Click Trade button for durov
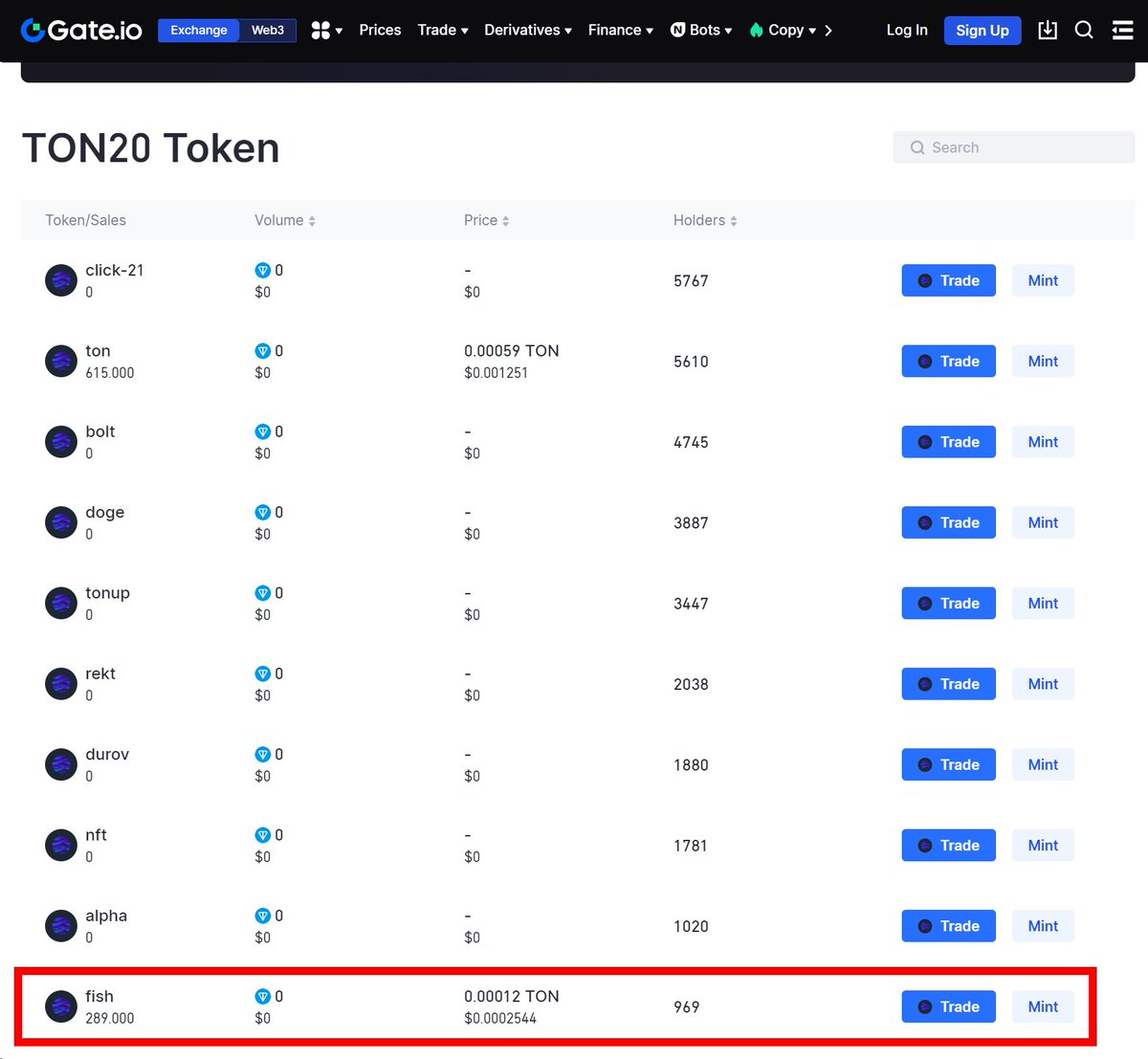This screenshot has height=1059, width=1148. click(x=949, y=764)
